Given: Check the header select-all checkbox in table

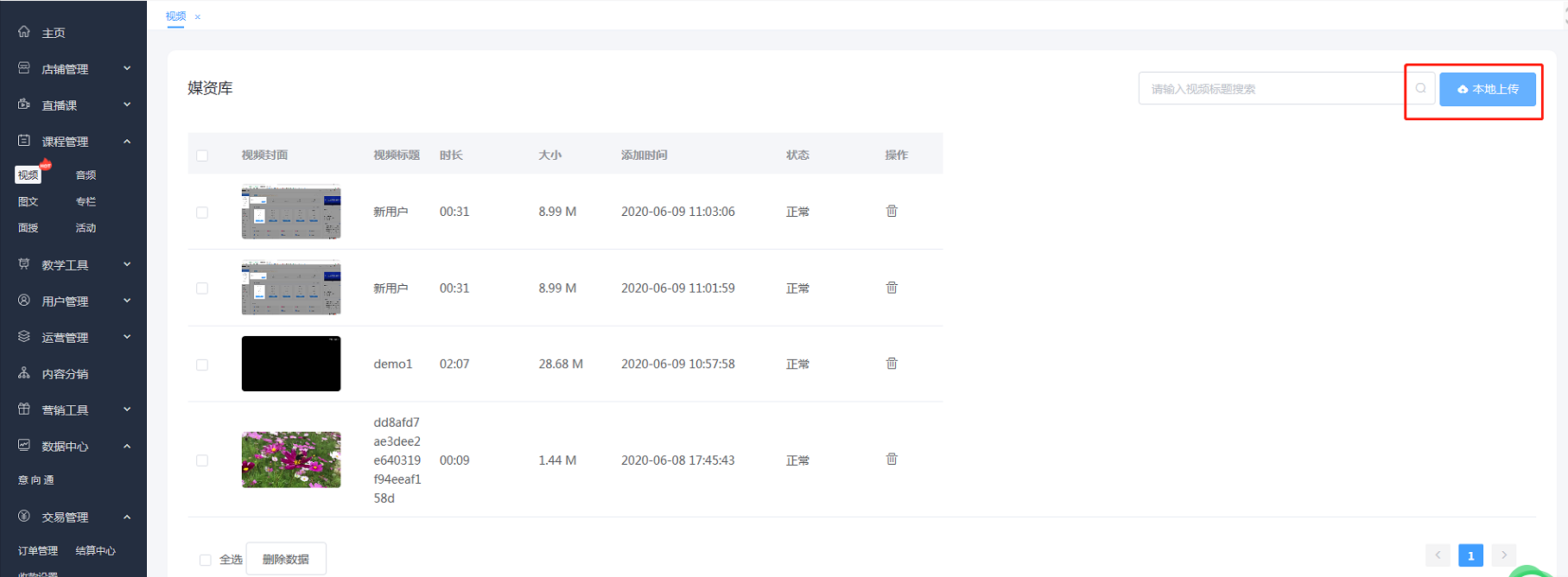Looking at the screenshot, I should 202,155.
